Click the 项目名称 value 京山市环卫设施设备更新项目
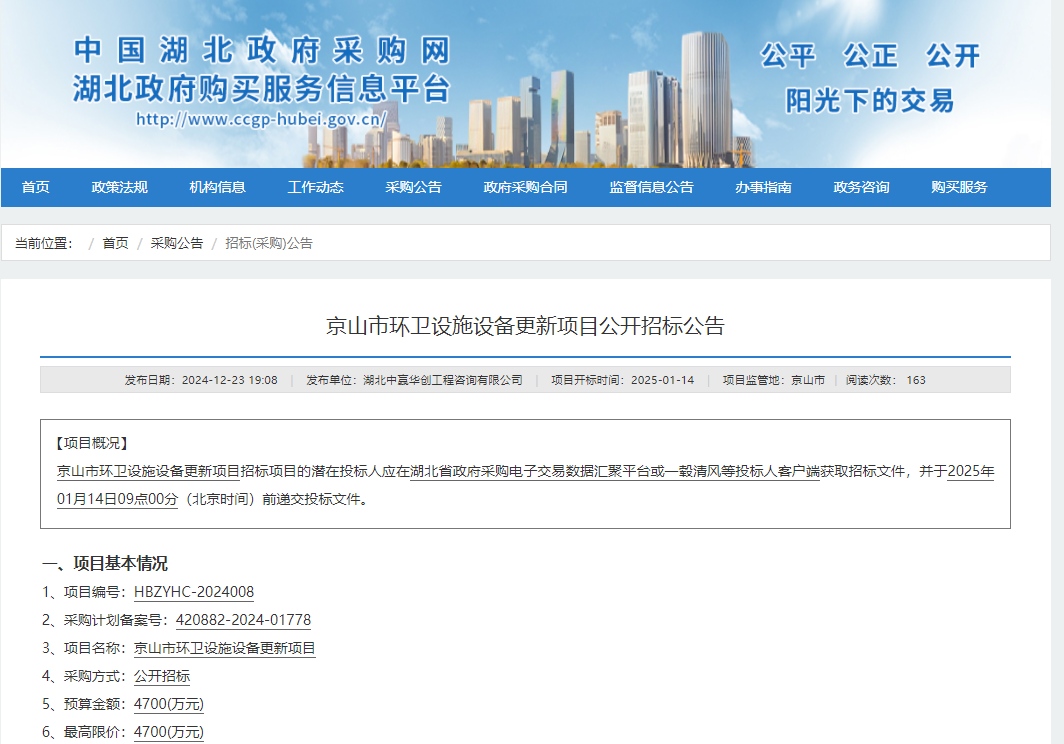The image size is (1064, 744). 225,648
